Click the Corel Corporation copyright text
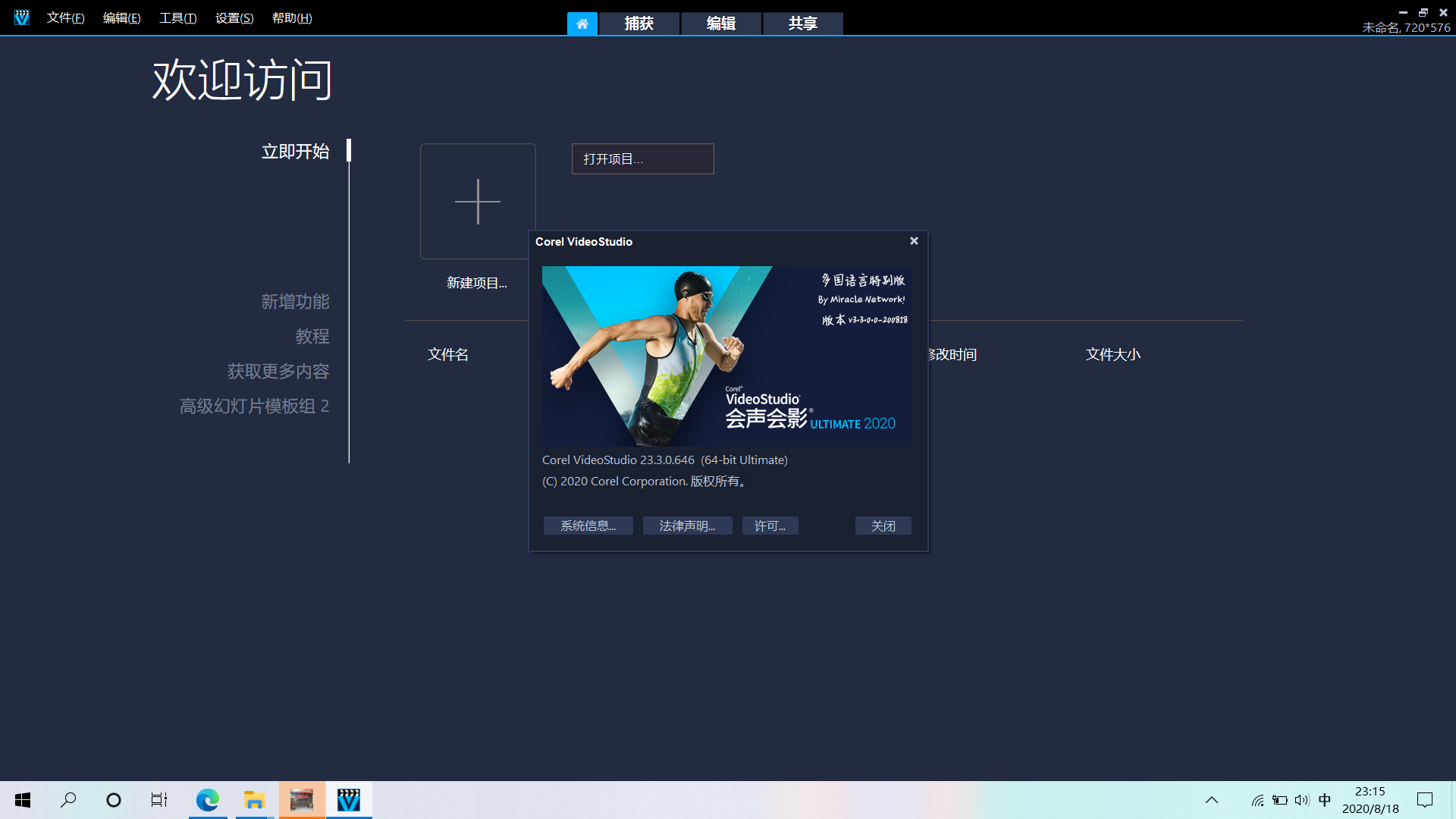 (645, 482)
